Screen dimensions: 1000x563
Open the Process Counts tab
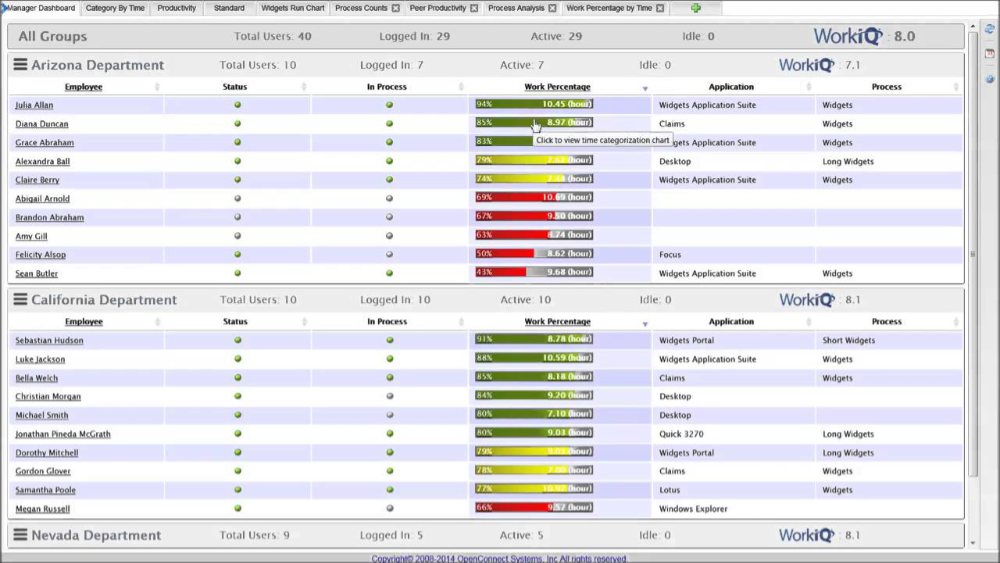point(361,8)
